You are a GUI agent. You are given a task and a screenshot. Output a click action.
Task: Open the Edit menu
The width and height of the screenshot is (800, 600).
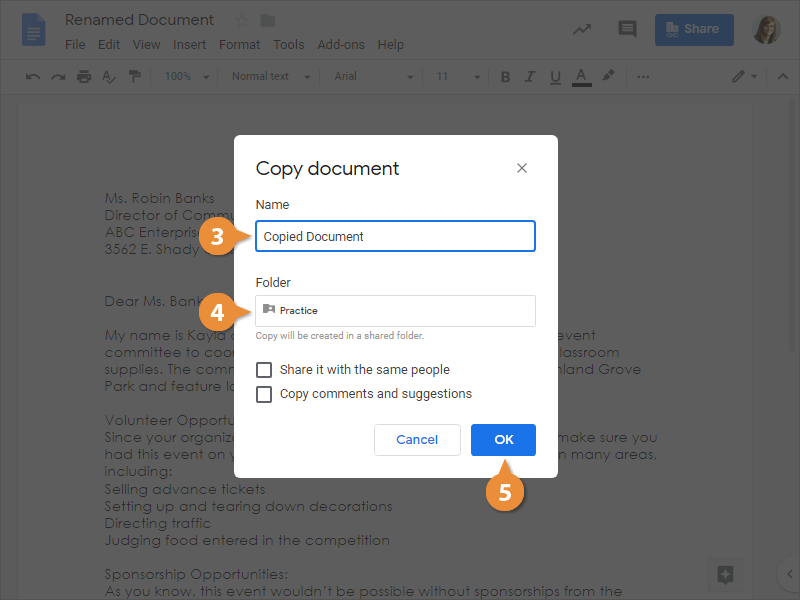click(109, 45)
